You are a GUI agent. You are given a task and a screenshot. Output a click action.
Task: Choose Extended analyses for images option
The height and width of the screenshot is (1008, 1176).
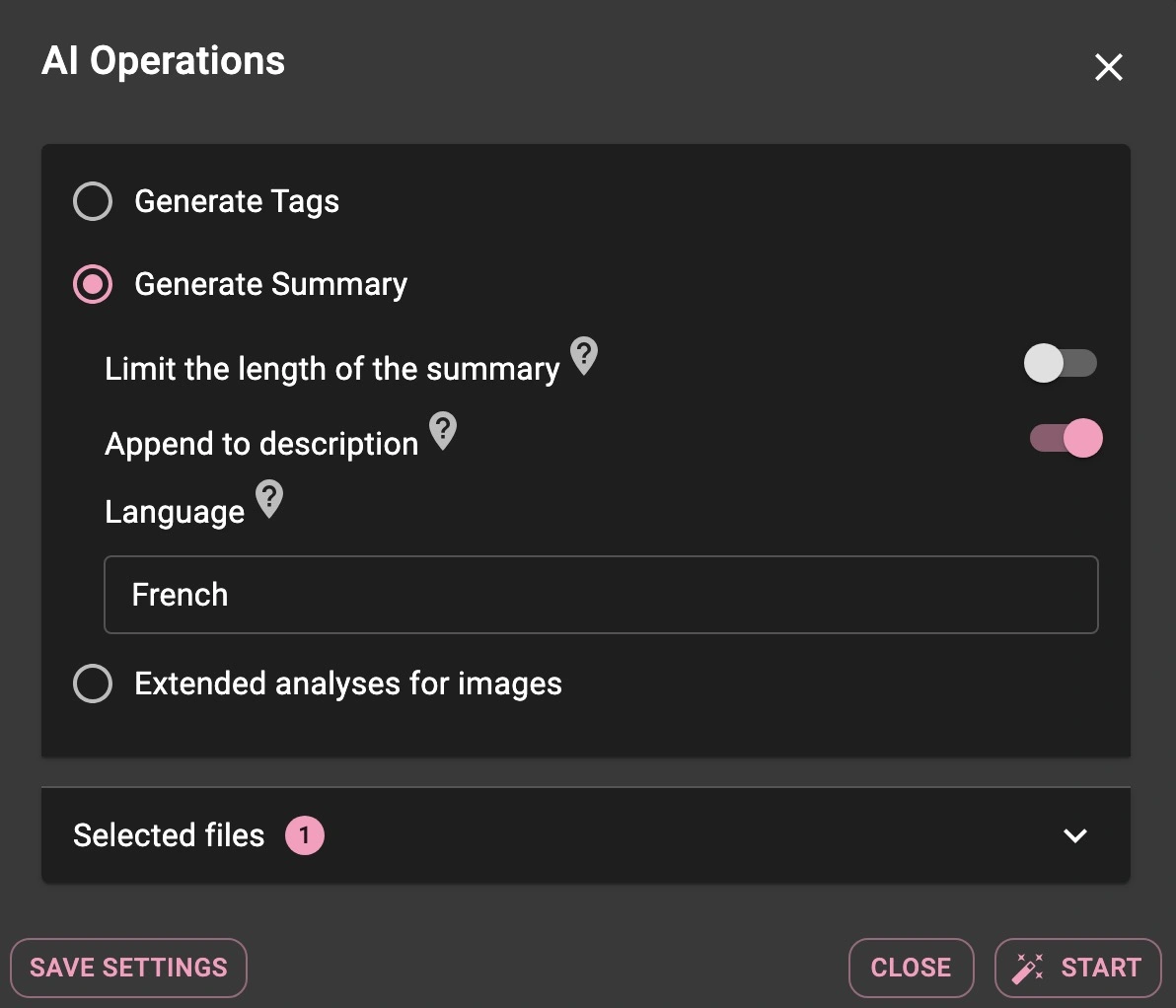93,684
